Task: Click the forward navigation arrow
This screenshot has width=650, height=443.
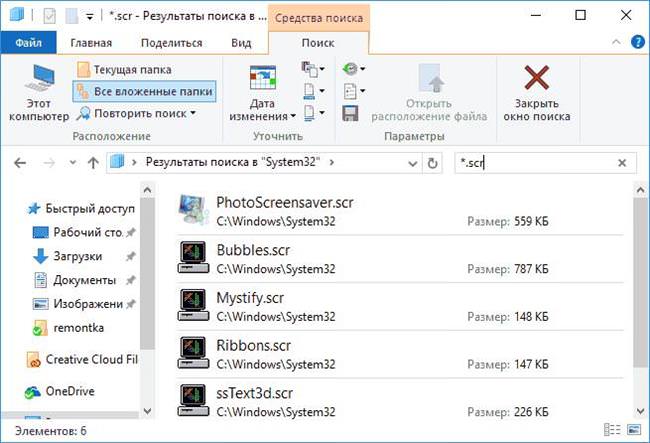Action: pos(49,163)
